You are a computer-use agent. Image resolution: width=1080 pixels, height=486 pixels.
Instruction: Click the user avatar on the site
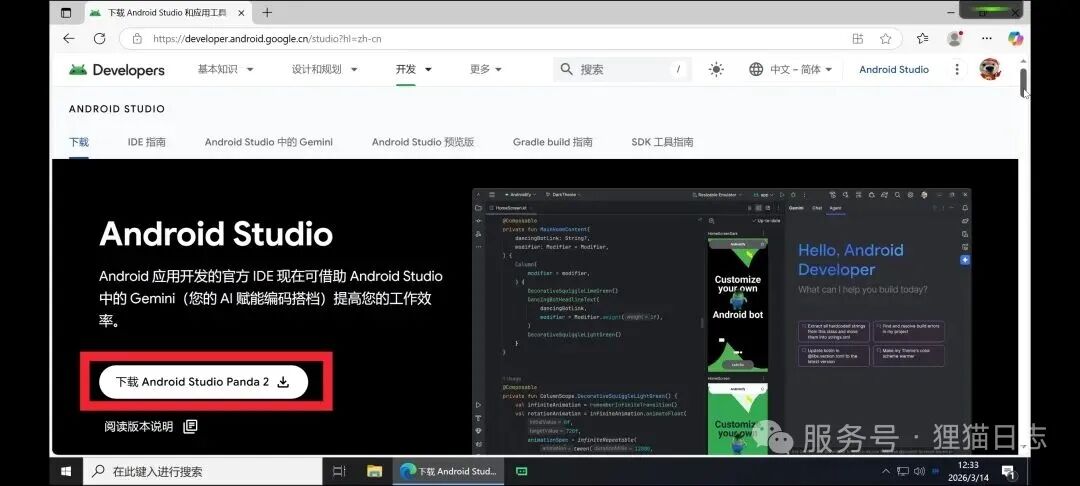pos(990,69)
